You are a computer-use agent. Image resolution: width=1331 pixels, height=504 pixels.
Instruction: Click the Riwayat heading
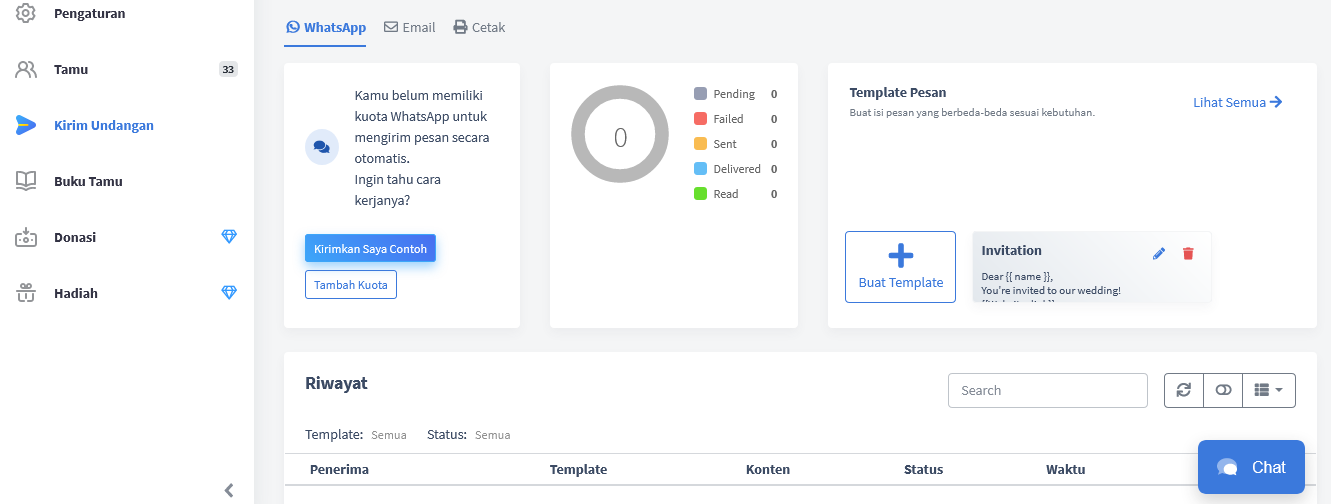(x=336, y=383)
